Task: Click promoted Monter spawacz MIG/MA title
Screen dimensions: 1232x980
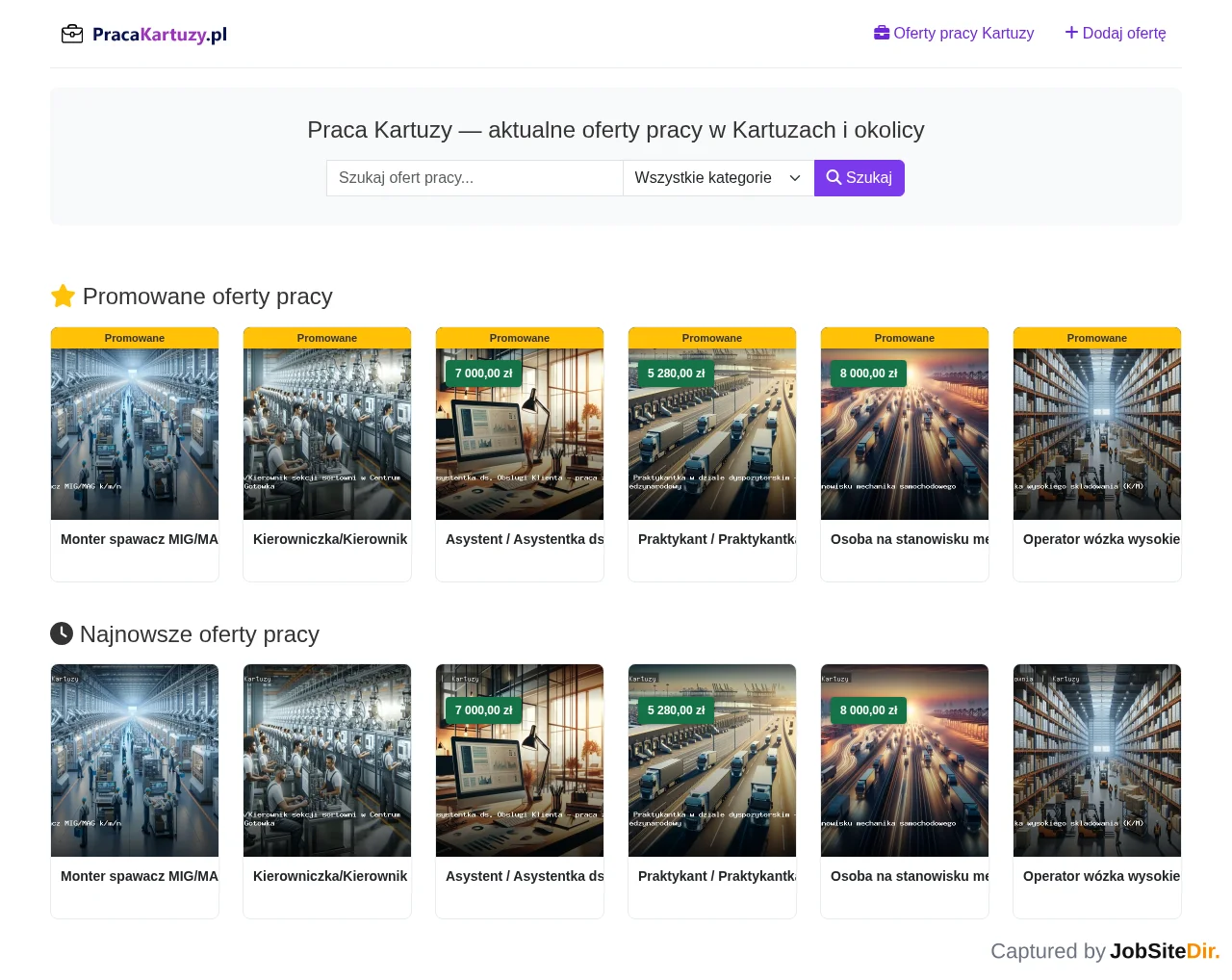Action: pyautogui.click(x=140, y=539)
